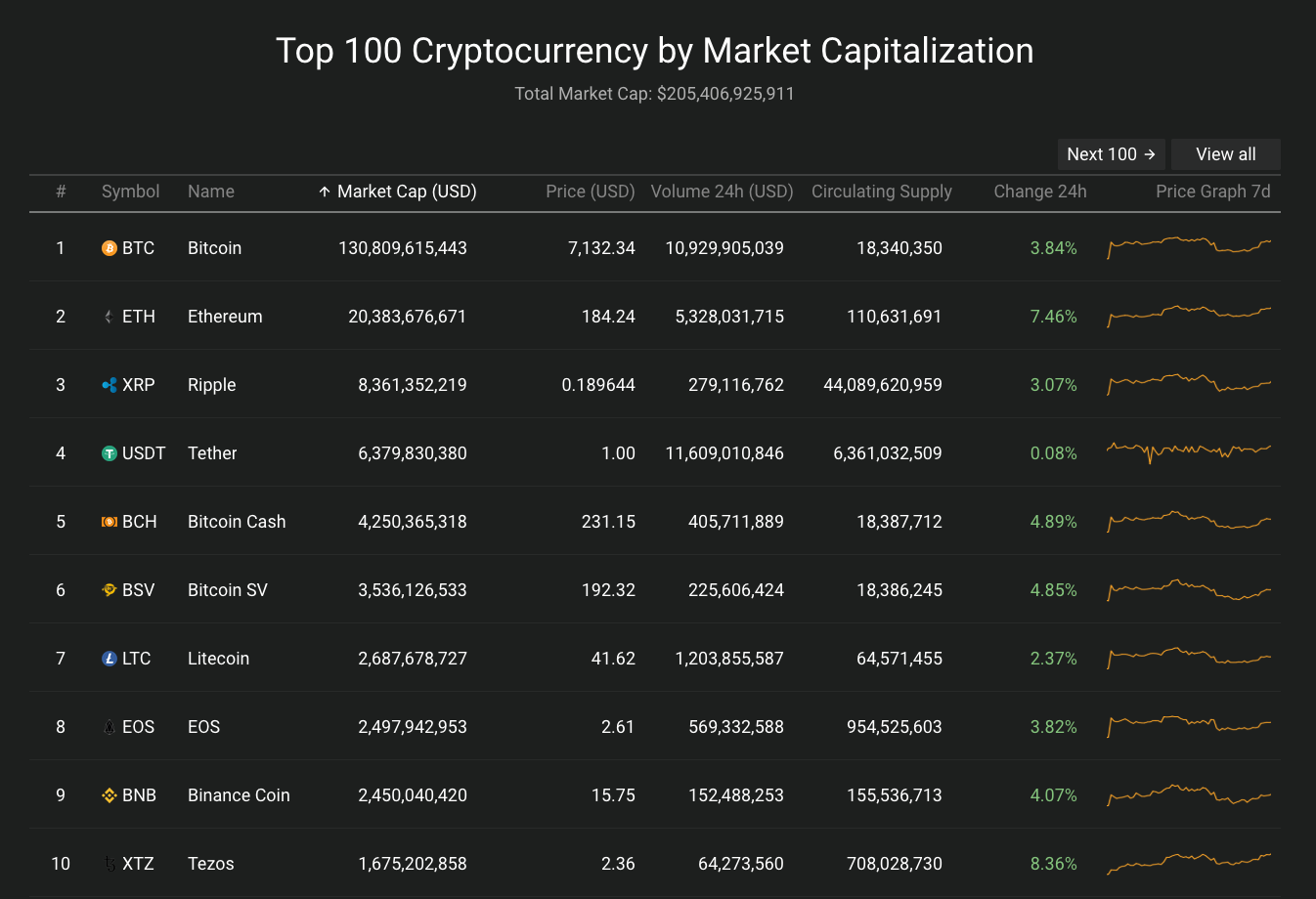Click Binance Coin price 15.75
Viewport: 1316px width, 899px height.
coord(613,795)
